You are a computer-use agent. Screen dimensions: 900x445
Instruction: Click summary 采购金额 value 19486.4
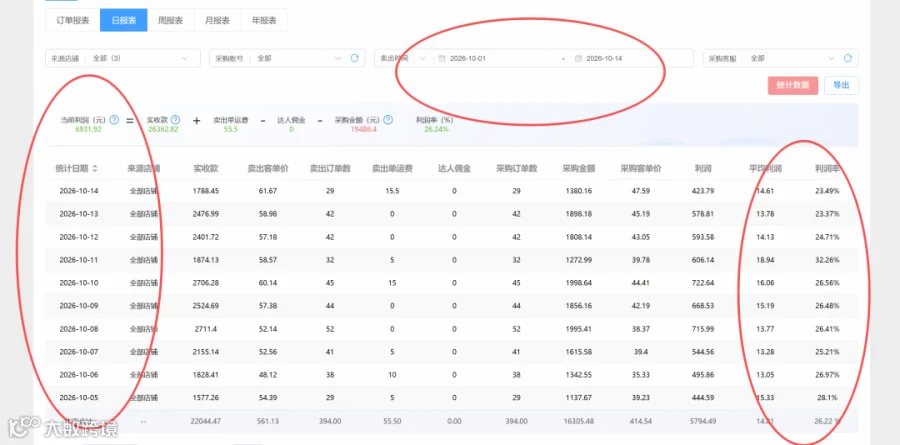pyautogui.click(x=363, y=130)
